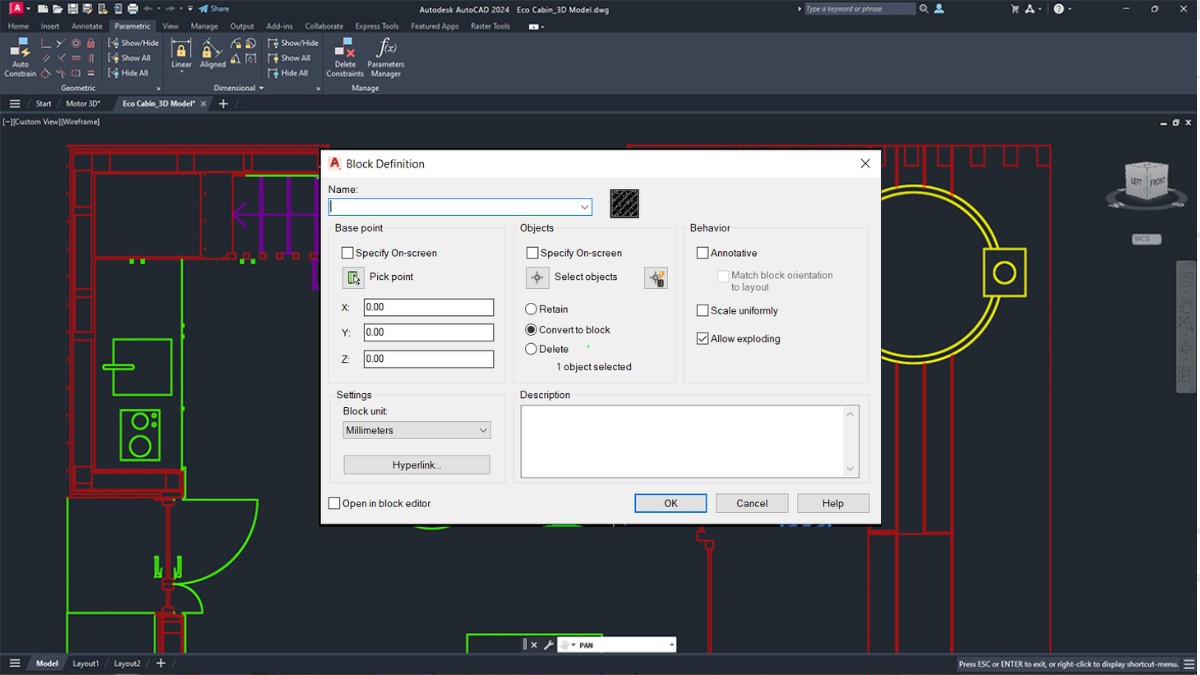Click the Open file icon in quick access toolbar

click(57, 9)
